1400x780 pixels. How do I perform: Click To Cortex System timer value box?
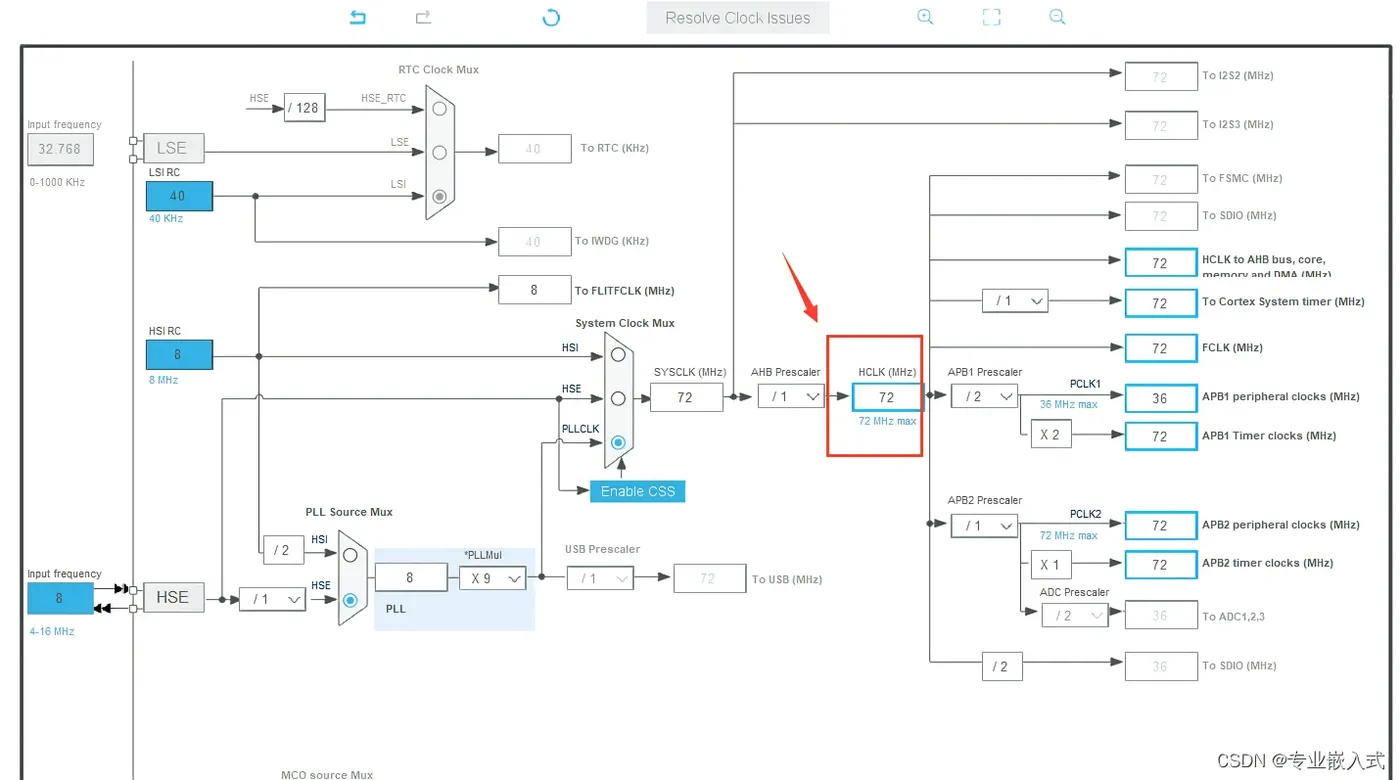[1160, 303]
